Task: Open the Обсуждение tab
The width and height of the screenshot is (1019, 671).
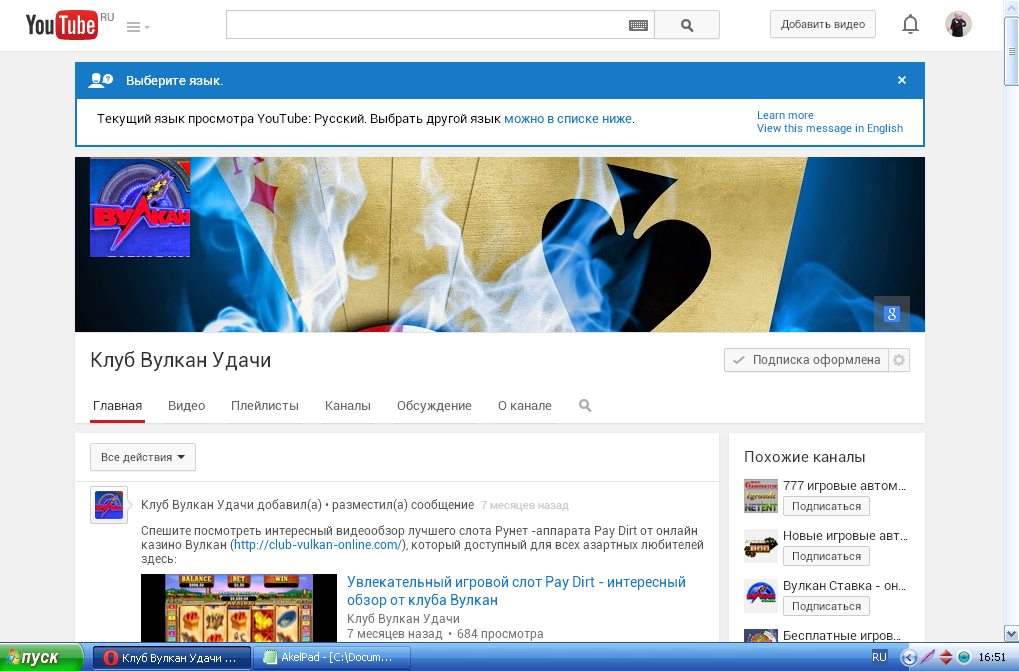Action: 434,406
